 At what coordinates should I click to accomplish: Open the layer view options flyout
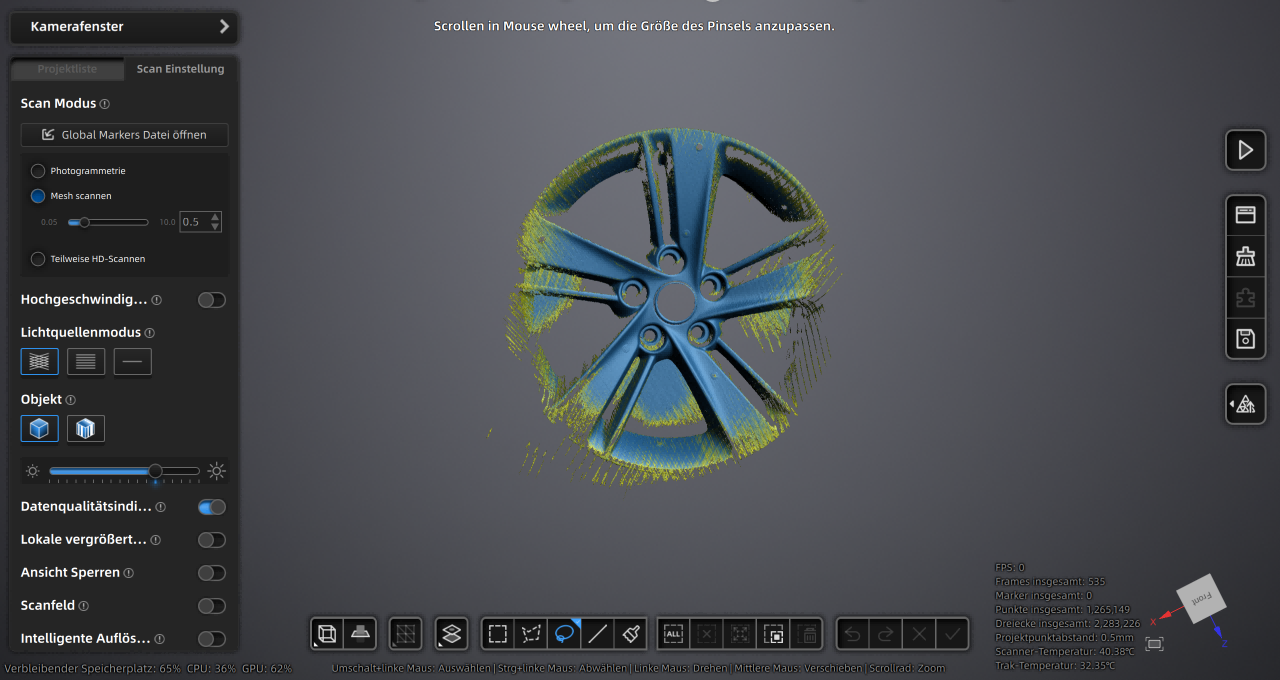[452, 633]
